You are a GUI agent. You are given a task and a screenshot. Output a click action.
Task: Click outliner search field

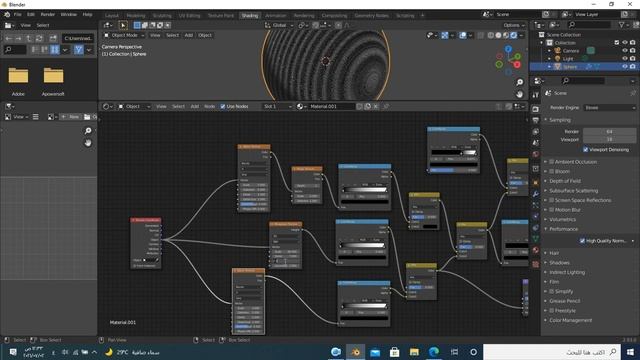point(588,25)
